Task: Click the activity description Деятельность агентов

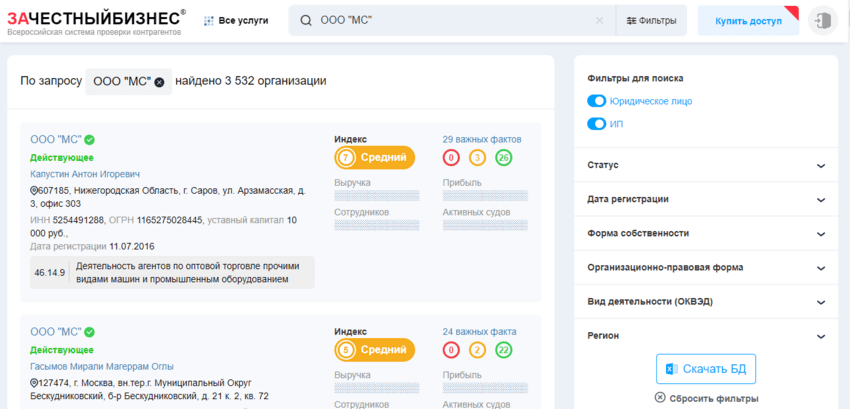Action: tap(188, 273)
